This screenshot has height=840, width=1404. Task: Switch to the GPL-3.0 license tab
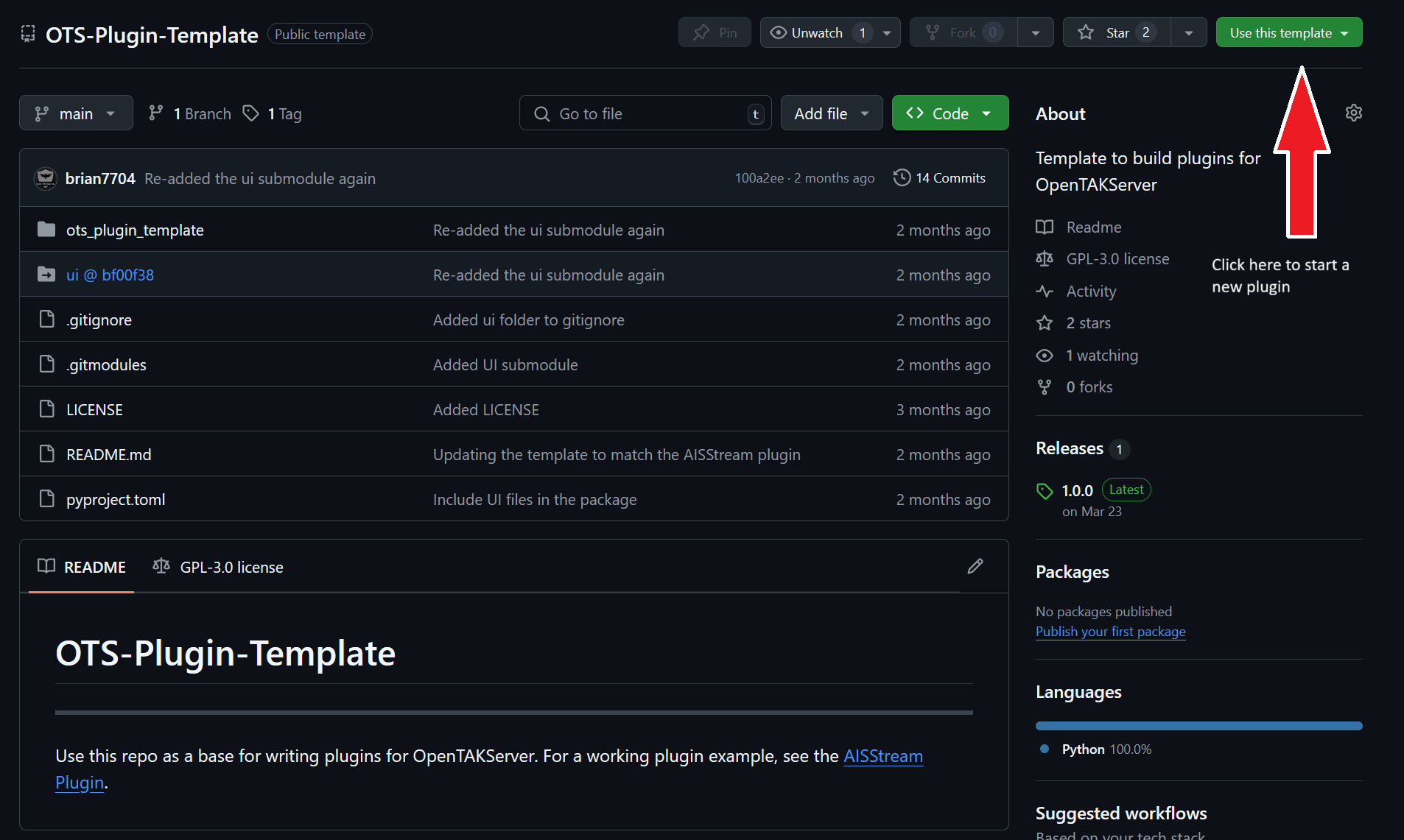(x=218, y=567)
